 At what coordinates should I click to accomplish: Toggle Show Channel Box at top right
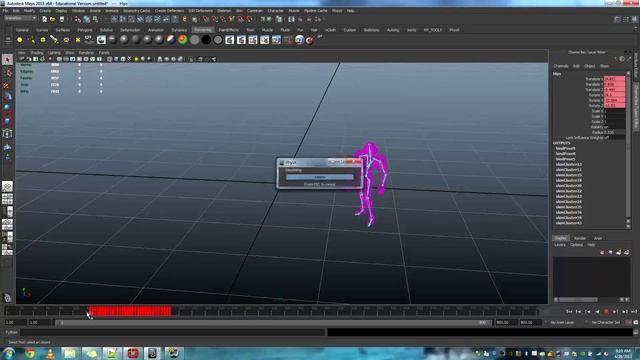coord(634,19)
